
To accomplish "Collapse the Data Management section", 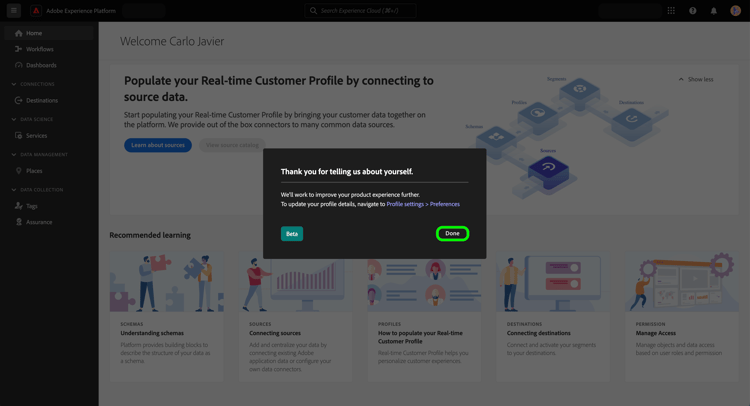I will pos(14,154).
